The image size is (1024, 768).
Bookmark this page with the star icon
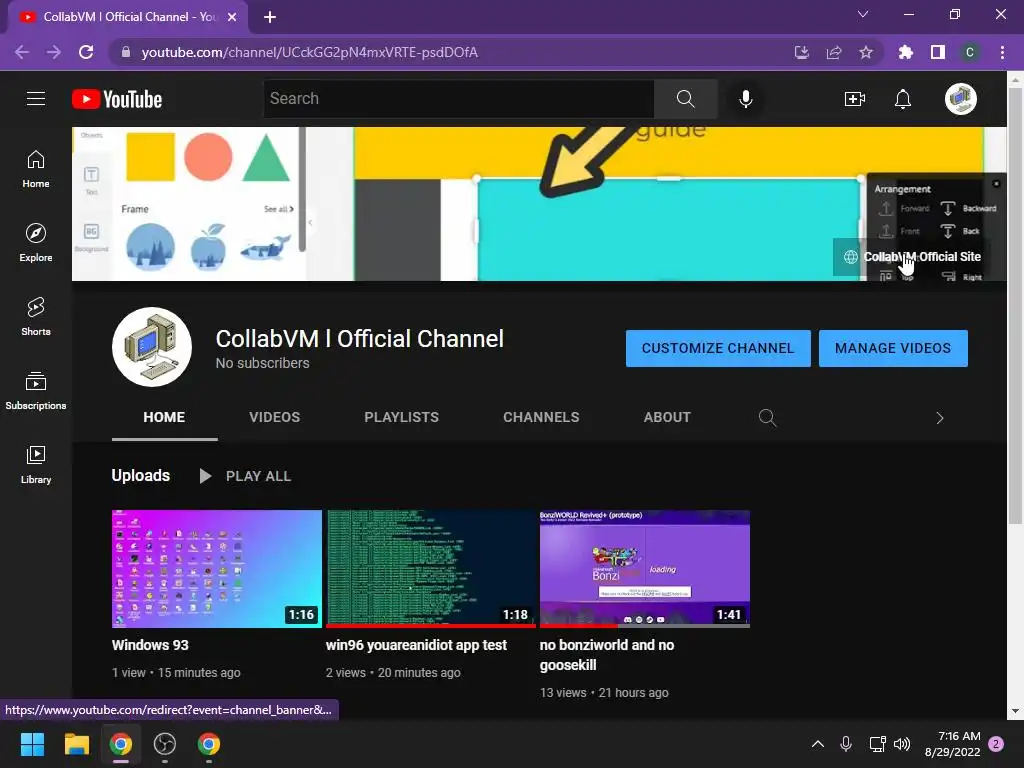[x=866, y=52]
